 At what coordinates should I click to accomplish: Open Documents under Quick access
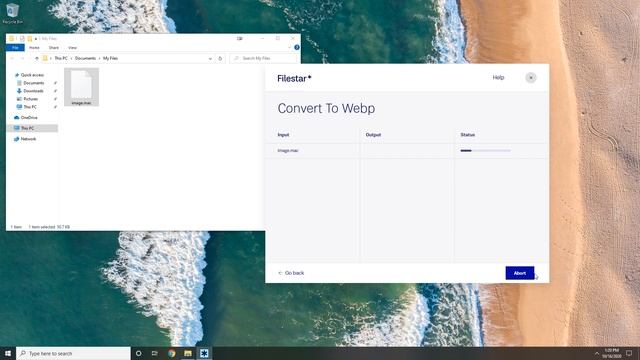click(33, 83)
